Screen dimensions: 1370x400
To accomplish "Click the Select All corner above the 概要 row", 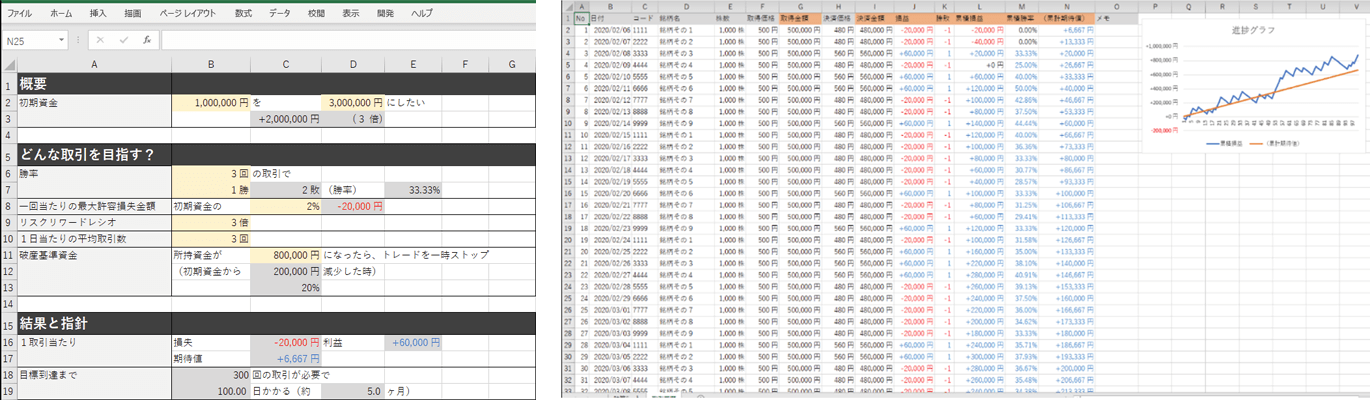I will [x=8, y=65].
